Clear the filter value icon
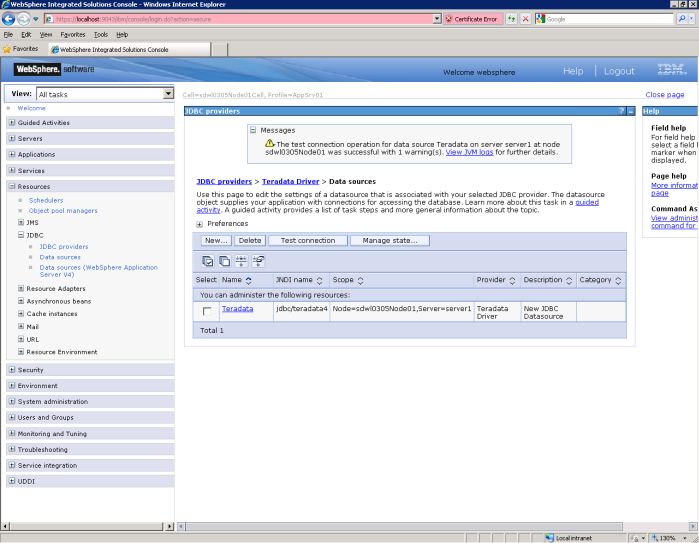 pos(258,261)
